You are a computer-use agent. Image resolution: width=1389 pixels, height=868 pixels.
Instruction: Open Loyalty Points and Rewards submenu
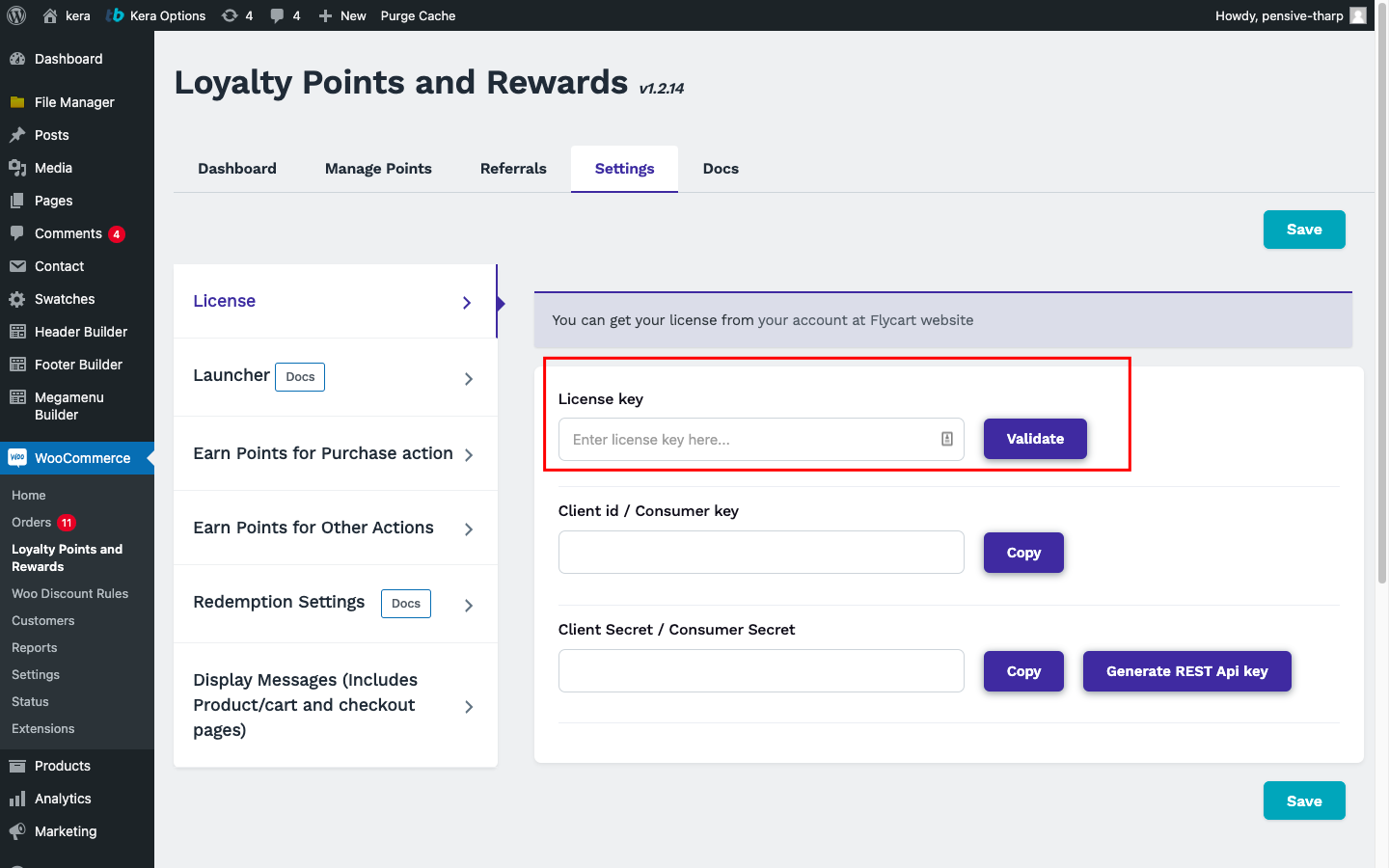[x=68, y=558]
